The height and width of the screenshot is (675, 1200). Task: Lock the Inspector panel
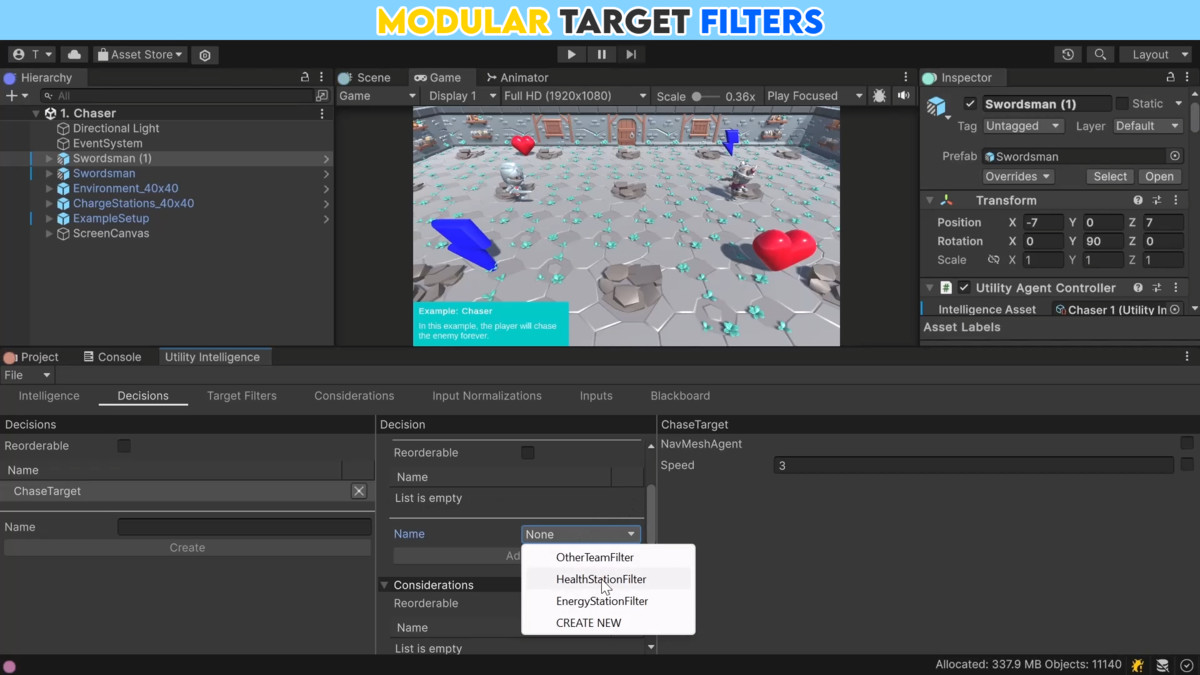click(1171, 77)
